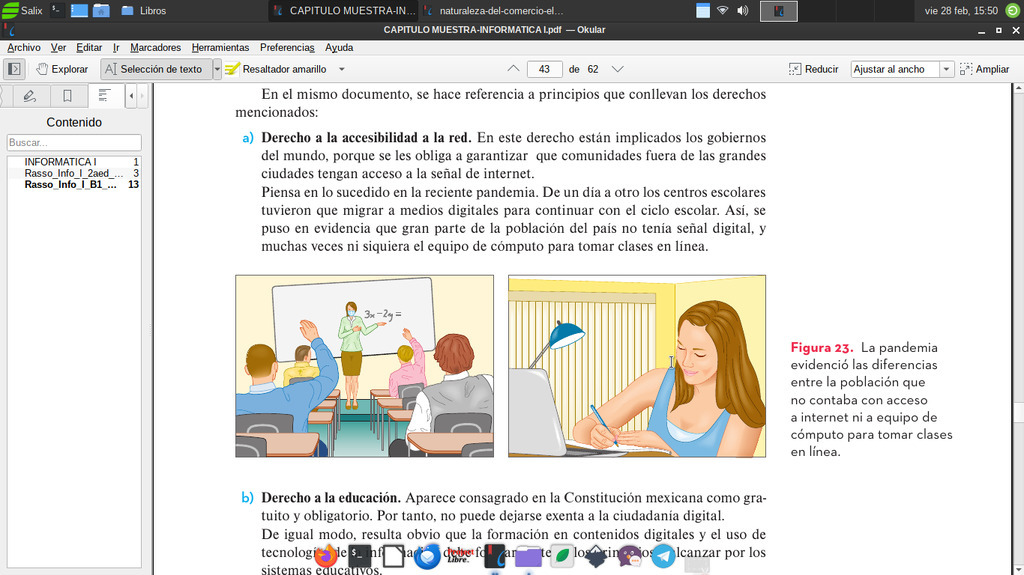Click the girl studying illustration
This screenshot has height=575, width=1024.
click(637, 366)
